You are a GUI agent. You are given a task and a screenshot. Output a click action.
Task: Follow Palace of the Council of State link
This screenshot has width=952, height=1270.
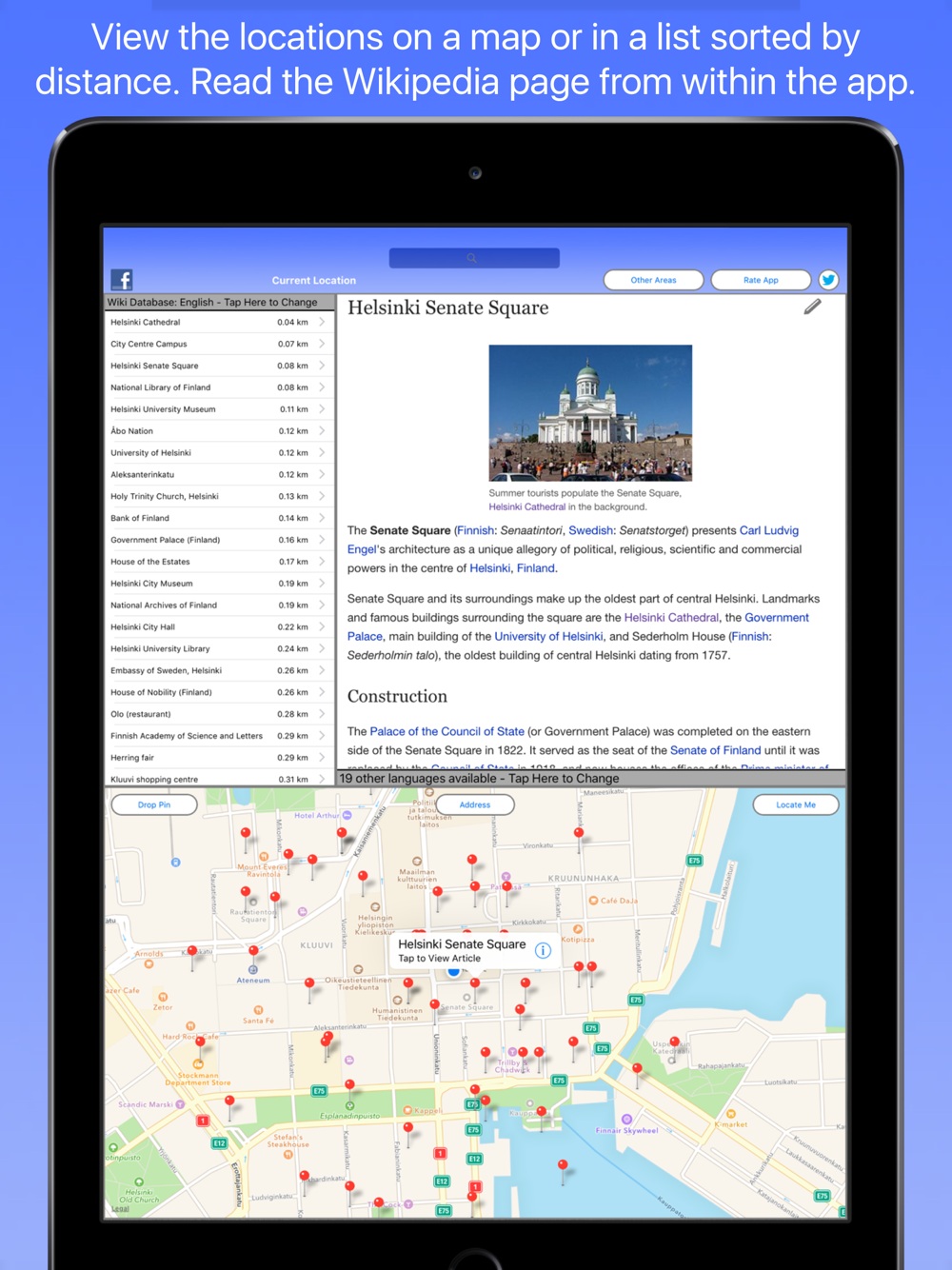[446, 731]
